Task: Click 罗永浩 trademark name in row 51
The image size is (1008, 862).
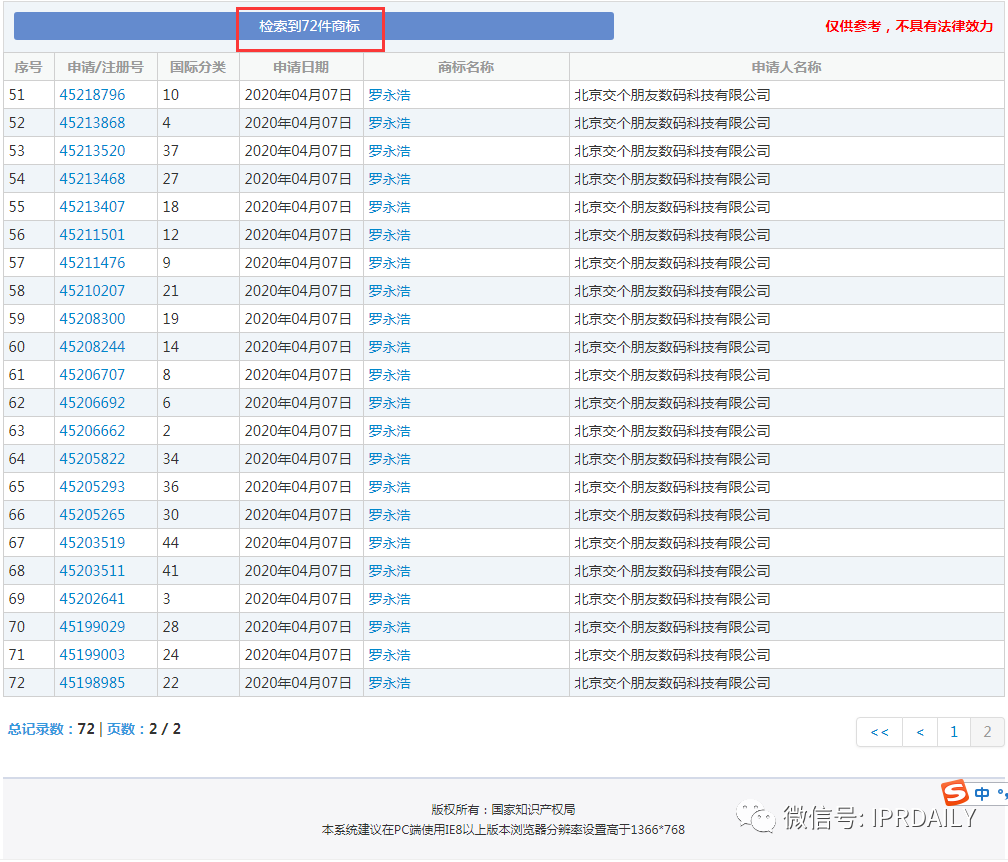Action: (x=390, y=95)
